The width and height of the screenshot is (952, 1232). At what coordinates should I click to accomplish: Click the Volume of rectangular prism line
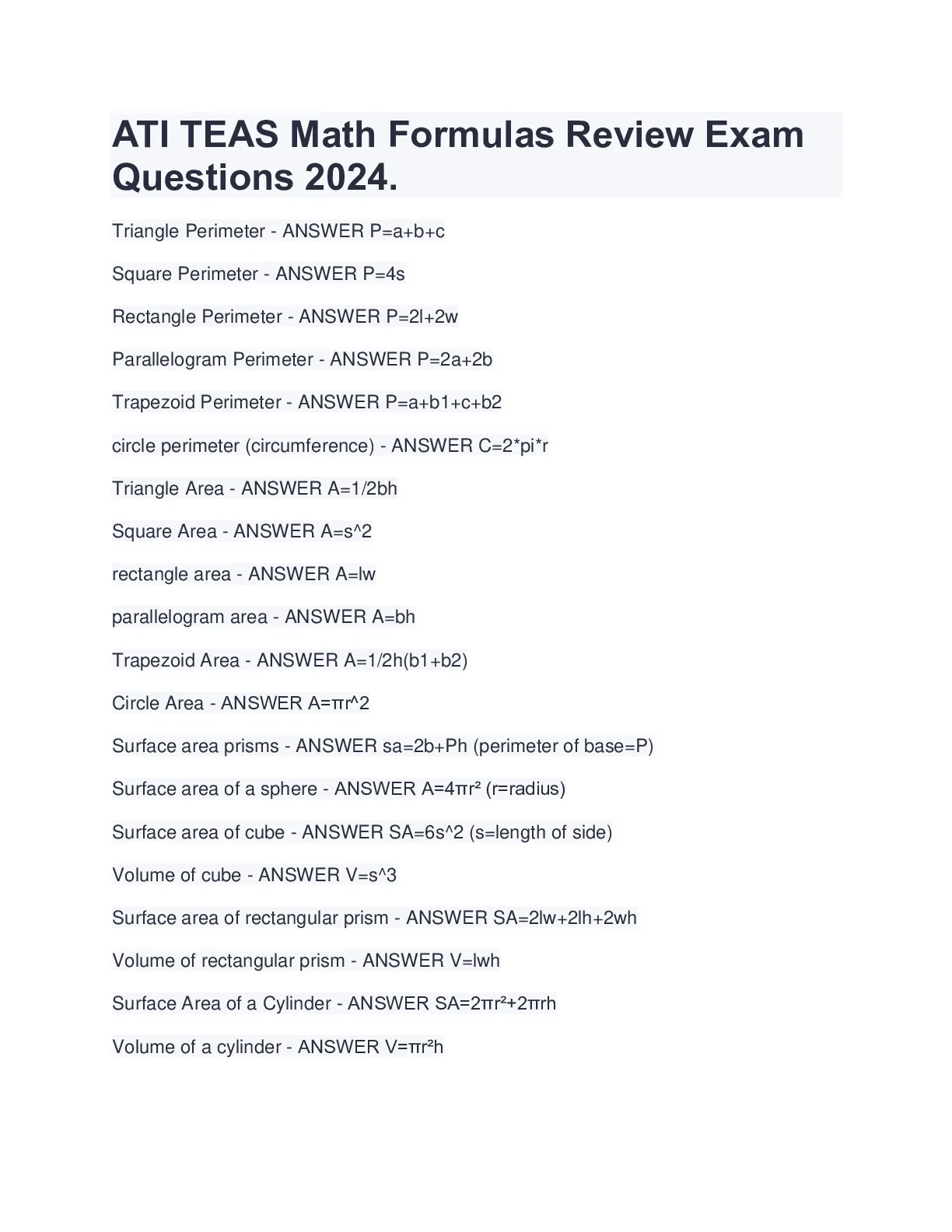click(x=306, y=961)
